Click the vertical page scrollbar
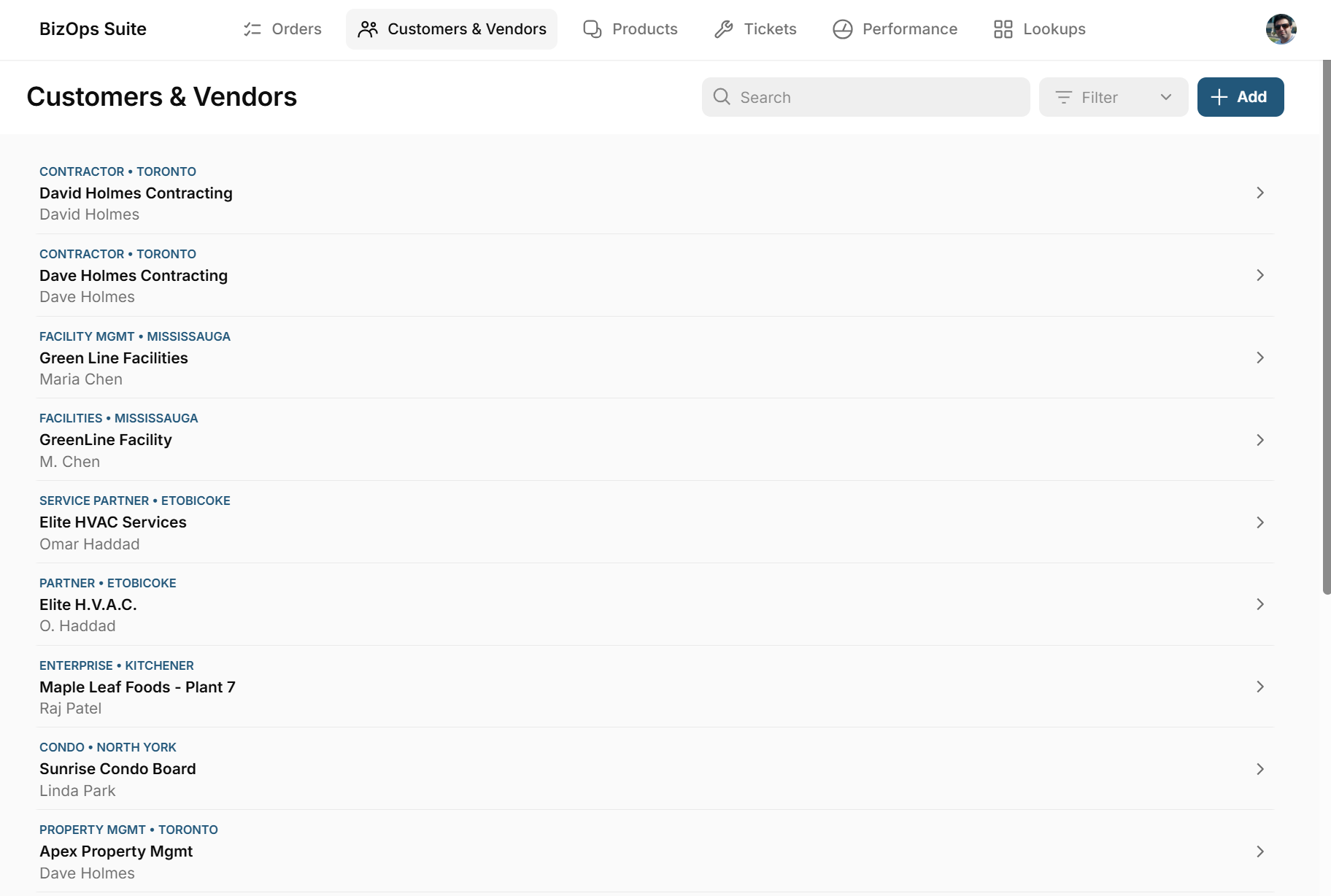 [1327, 327]
